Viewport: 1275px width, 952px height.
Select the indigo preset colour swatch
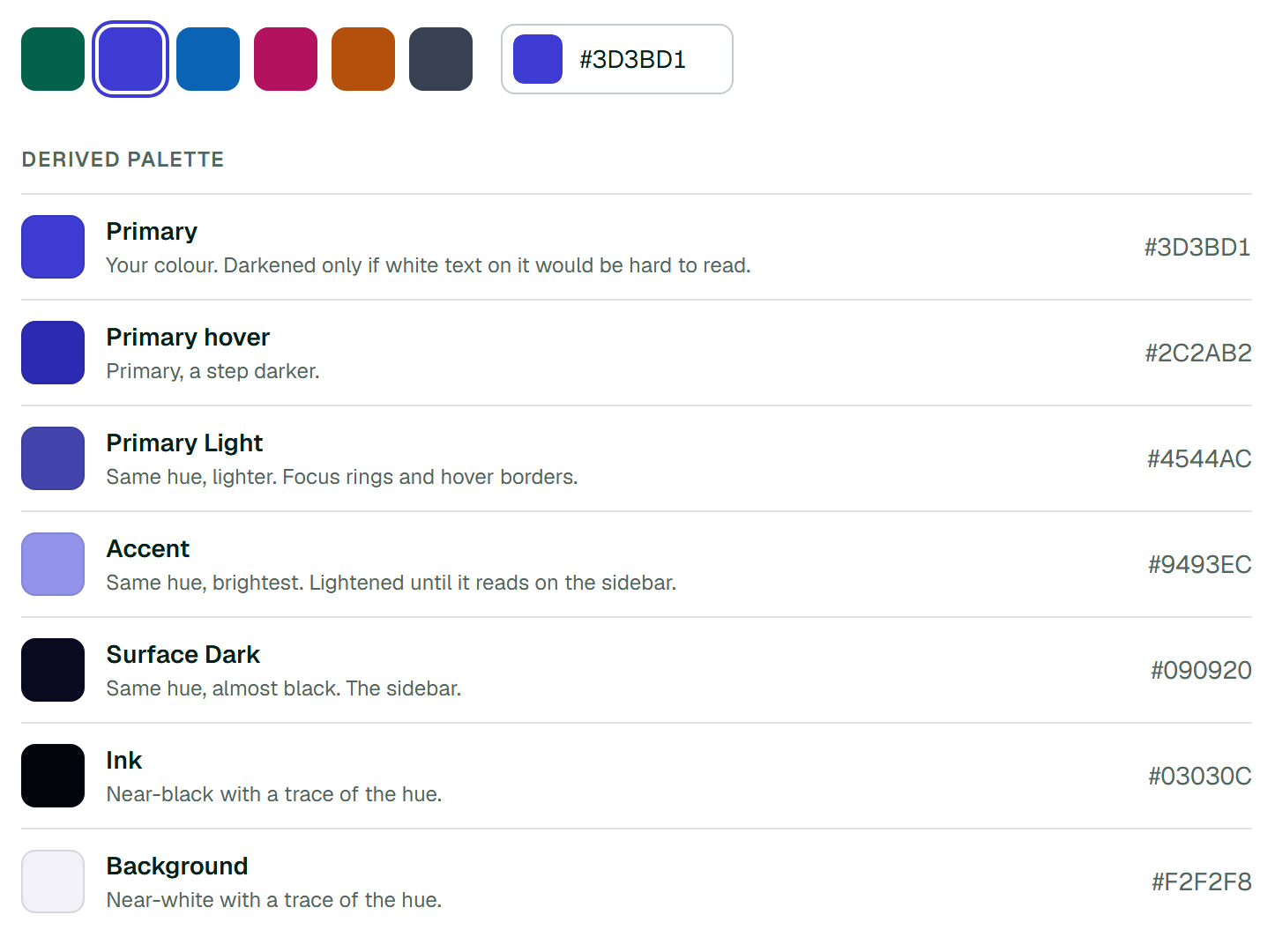click(x=130, y=59)
